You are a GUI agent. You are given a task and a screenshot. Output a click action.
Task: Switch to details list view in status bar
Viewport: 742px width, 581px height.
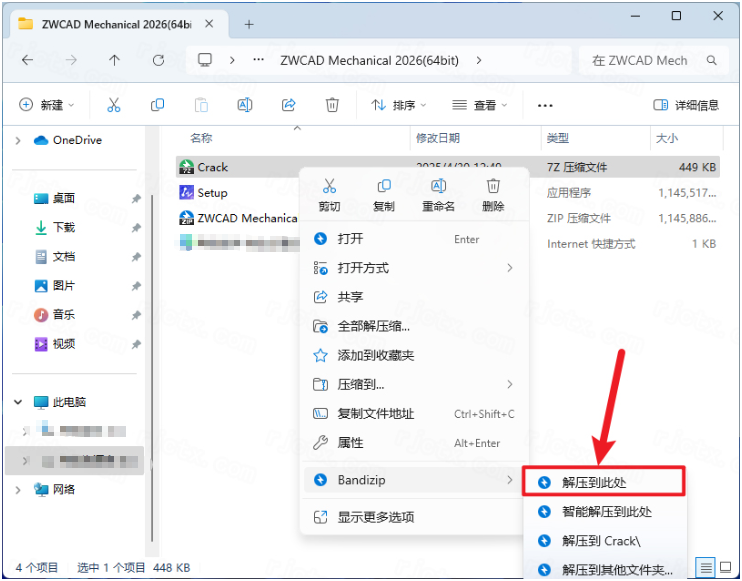tap(707, 568)
